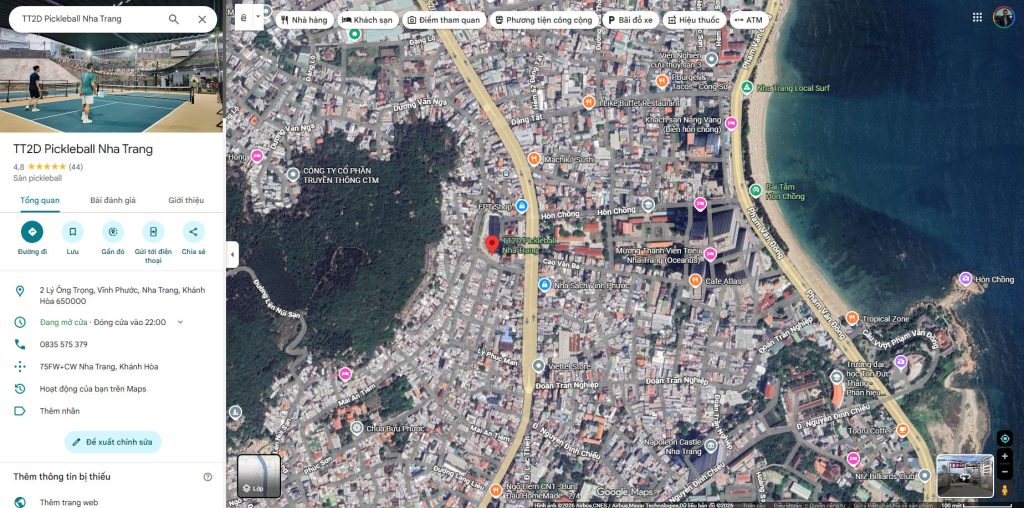Click the Đề xuất chỉnh sửa button

tap(112, 442)
